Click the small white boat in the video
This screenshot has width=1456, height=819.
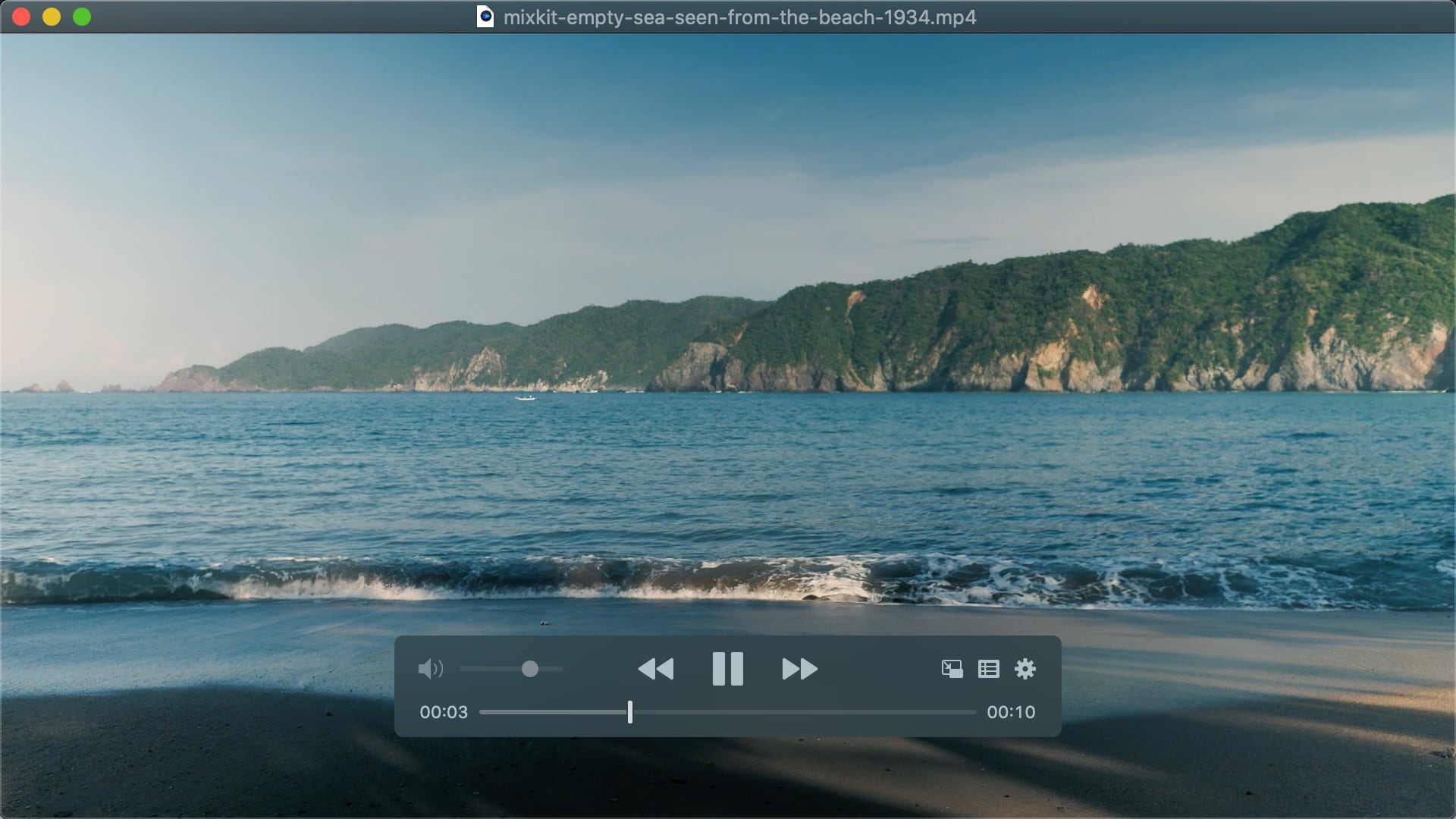point(525,397)
